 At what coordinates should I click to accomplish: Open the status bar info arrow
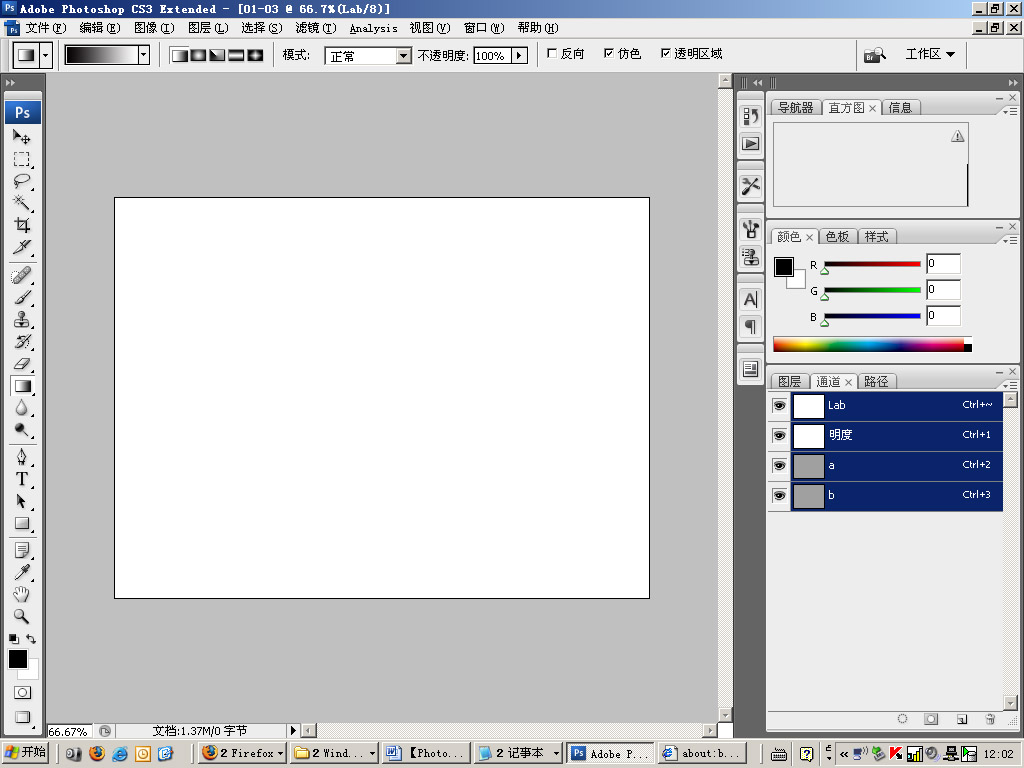(x=293, y=731)
